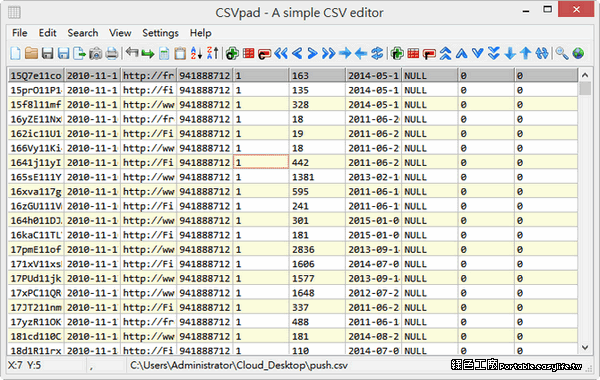Click the clipboard paste icon
The width and height of the screenshot is (600, 380).
click(x=180, y=53)
